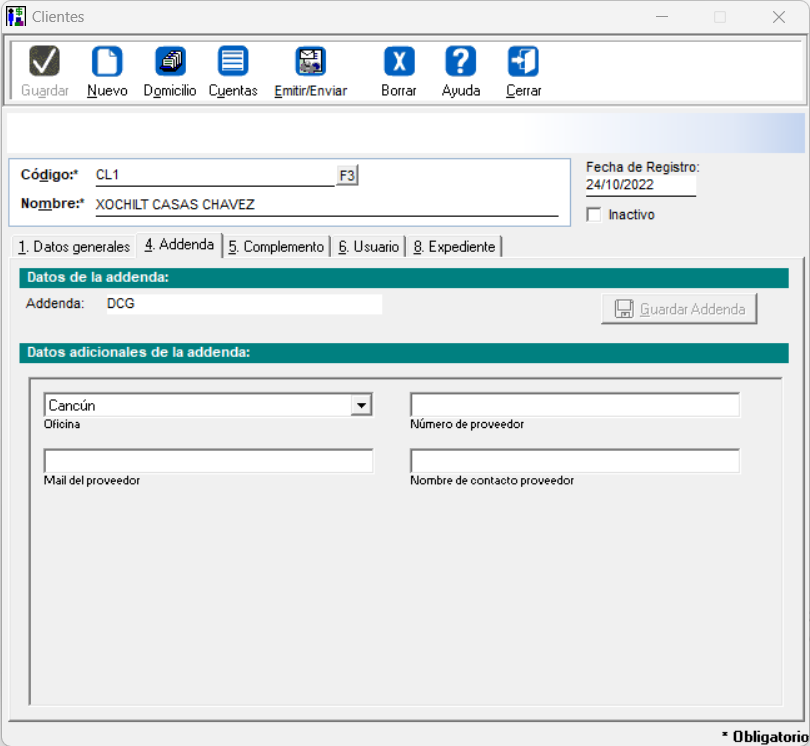Click the Cerrar exit icon
The image size is (810, 746).
pos(523,62)
